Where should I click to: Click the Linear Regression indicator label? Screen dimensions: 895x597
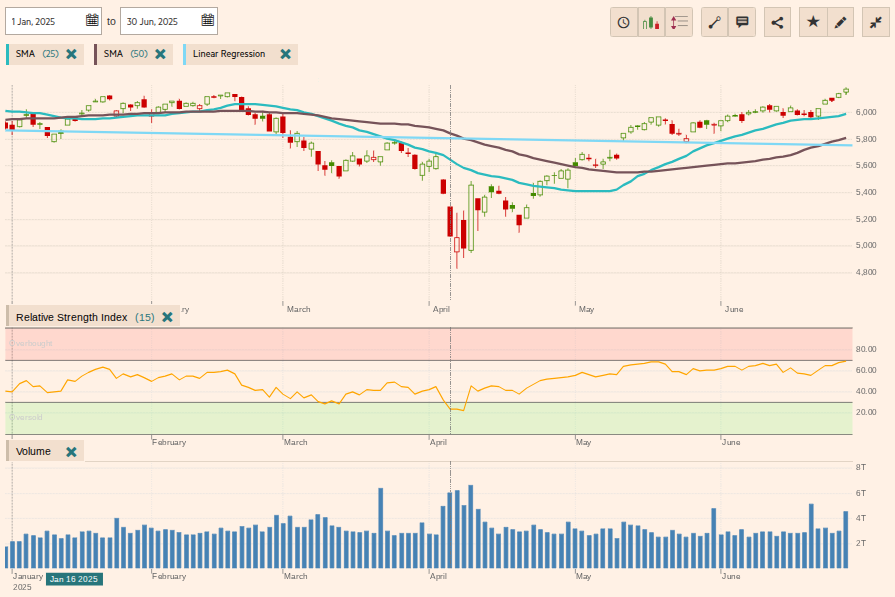pos(229,54)
